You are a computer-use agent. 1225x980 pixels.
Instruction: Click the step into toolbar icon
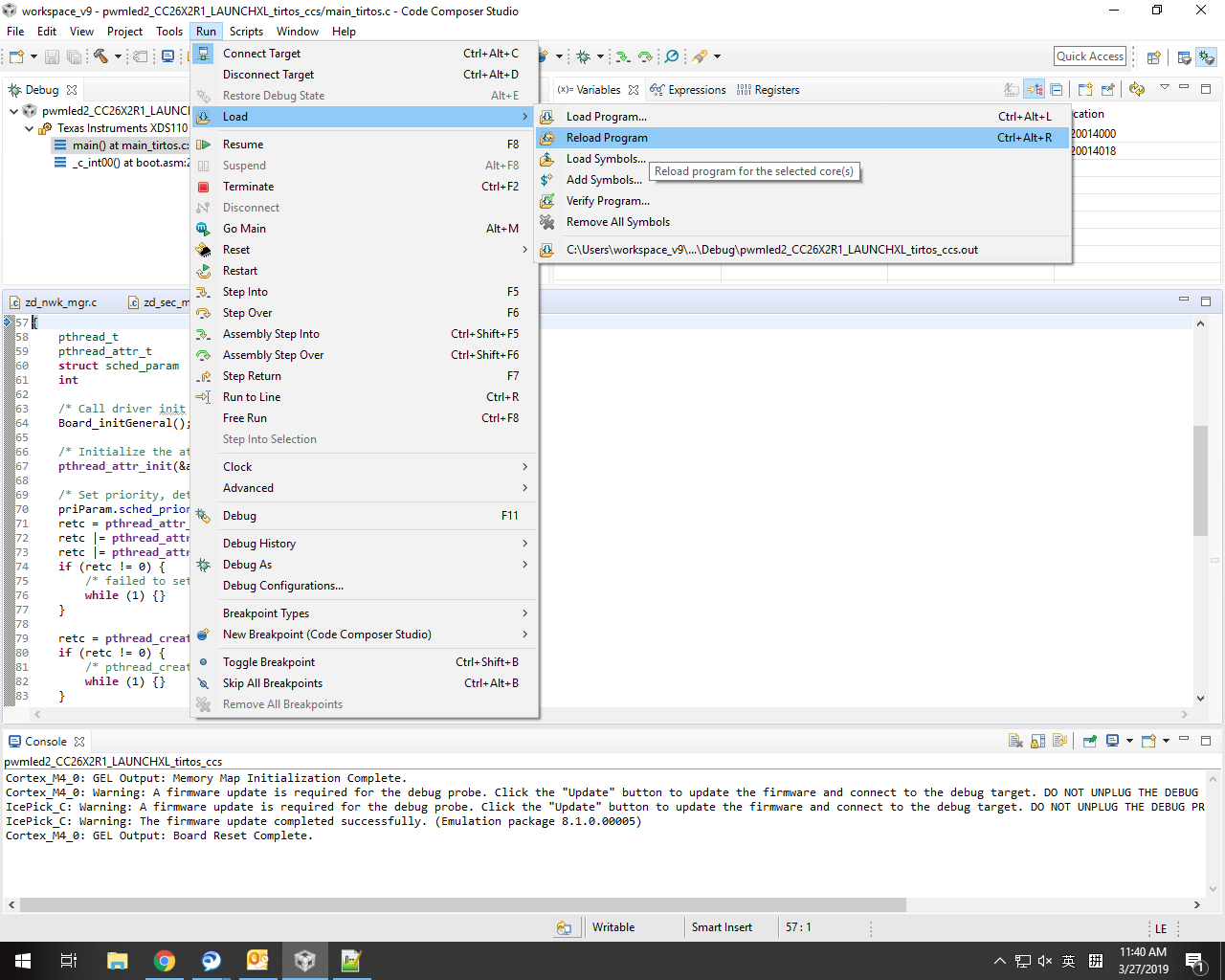[x=623, y=56]
